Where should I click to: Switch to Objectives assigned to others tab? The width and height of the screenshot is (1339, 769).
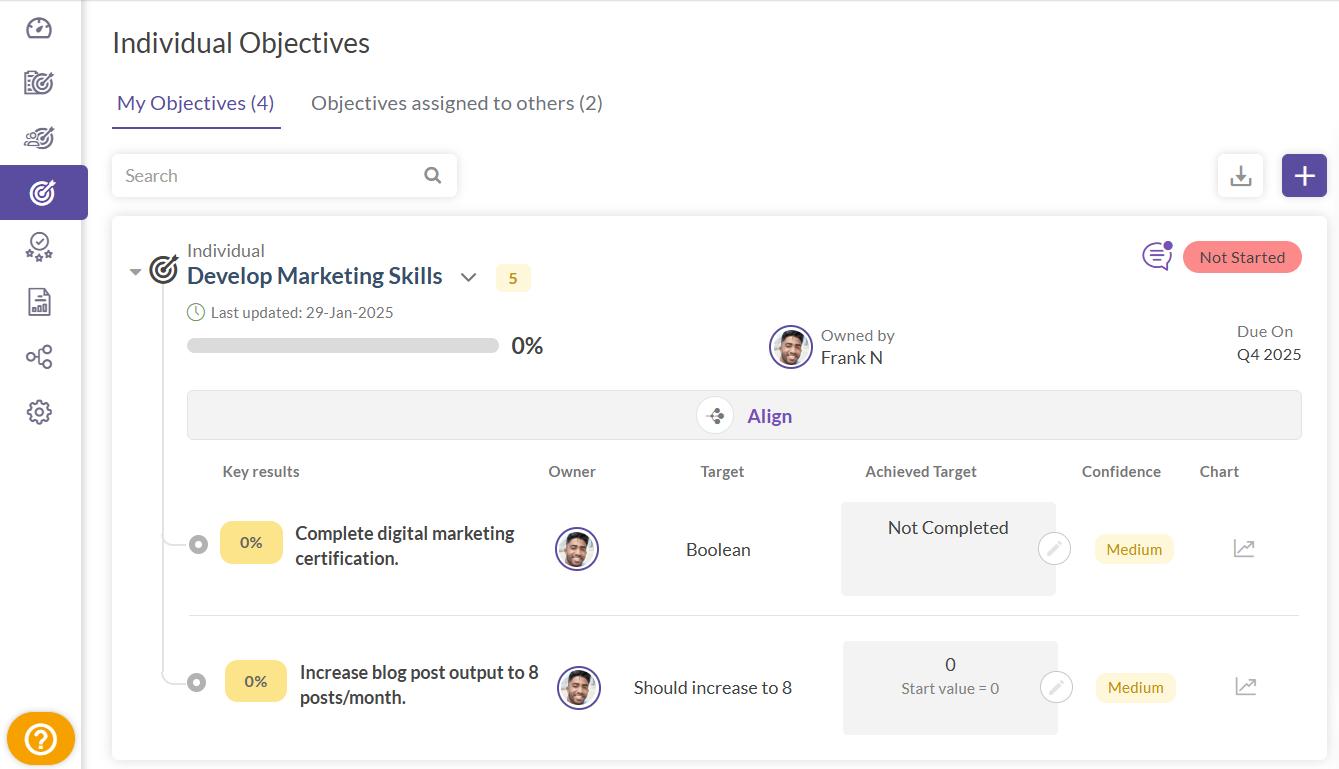point(456,103)
